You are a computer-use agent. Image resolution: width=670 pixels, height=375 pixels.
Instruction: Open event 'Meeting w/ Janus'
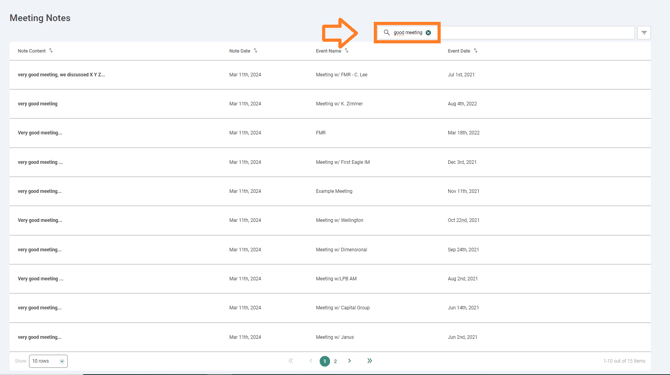[x=335, y=337]
